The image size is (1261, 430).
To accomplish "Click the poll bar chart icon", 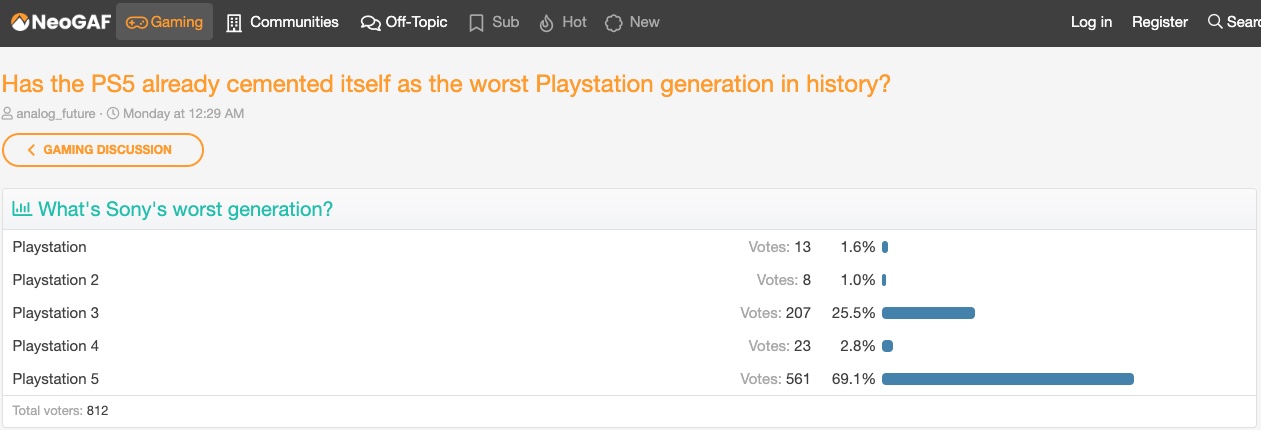I will (22, 209).
